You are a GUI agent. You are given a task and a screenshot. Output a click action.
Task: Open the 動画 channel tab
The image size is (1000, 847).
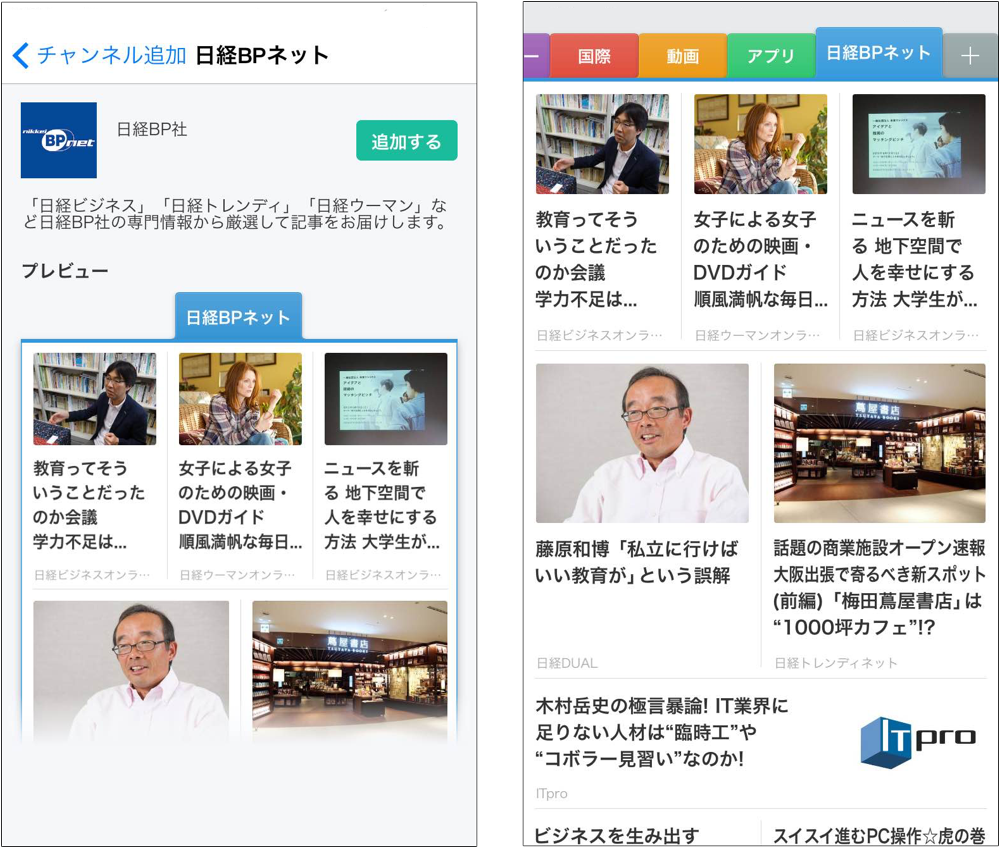pyautogui.click(x=682, y=56)
